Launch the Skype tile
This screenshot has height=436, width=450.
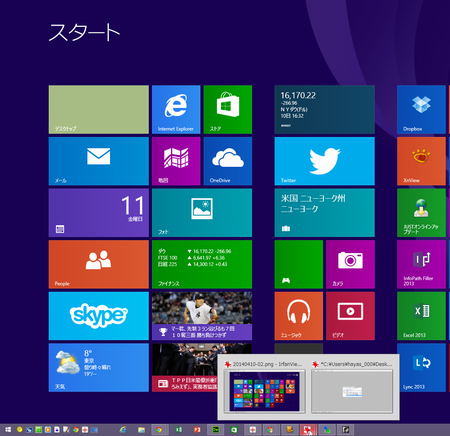tap(99, 316)
